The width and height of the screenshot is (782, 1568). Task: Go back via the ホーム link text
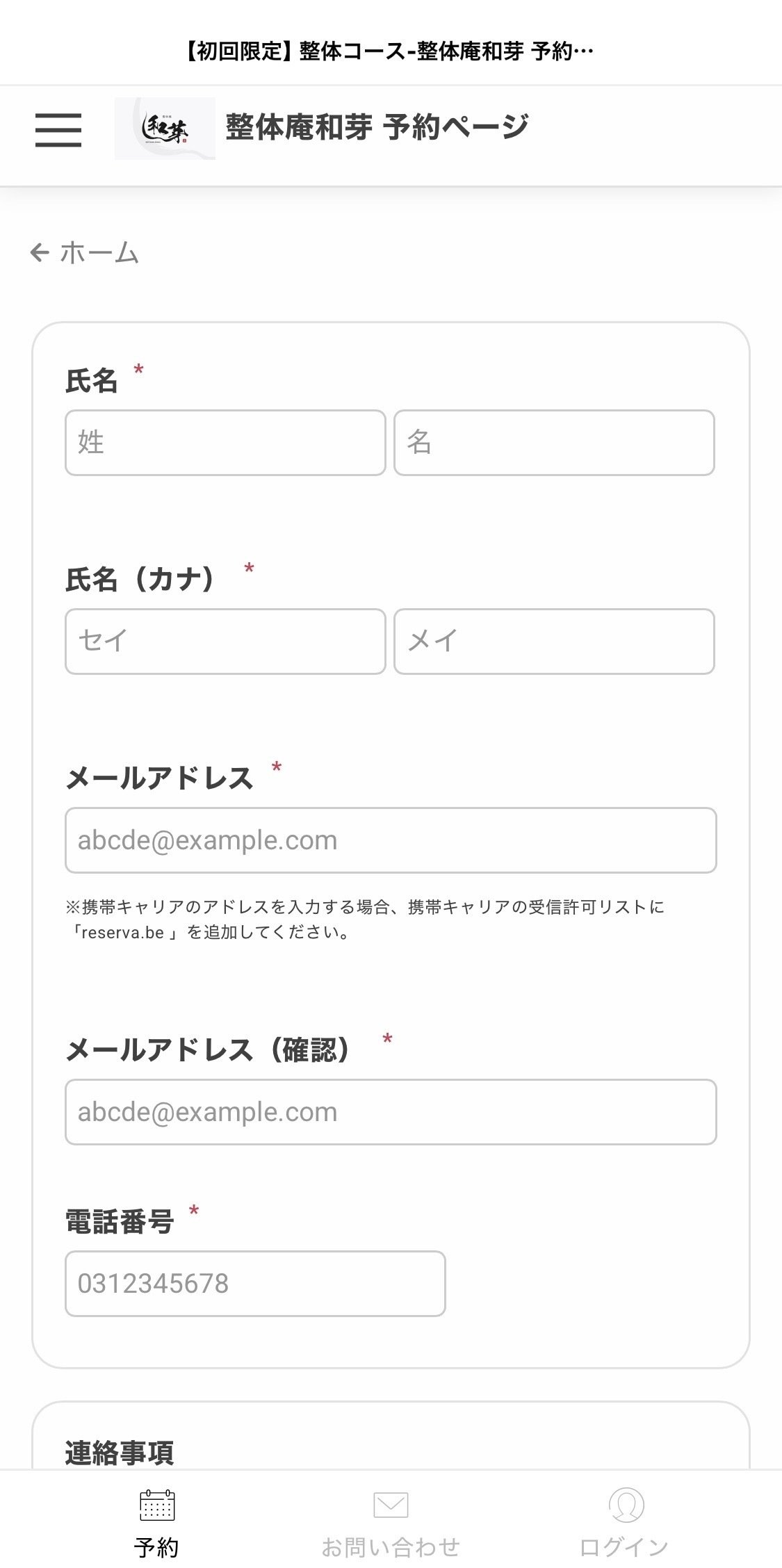(x=99, y=253)
